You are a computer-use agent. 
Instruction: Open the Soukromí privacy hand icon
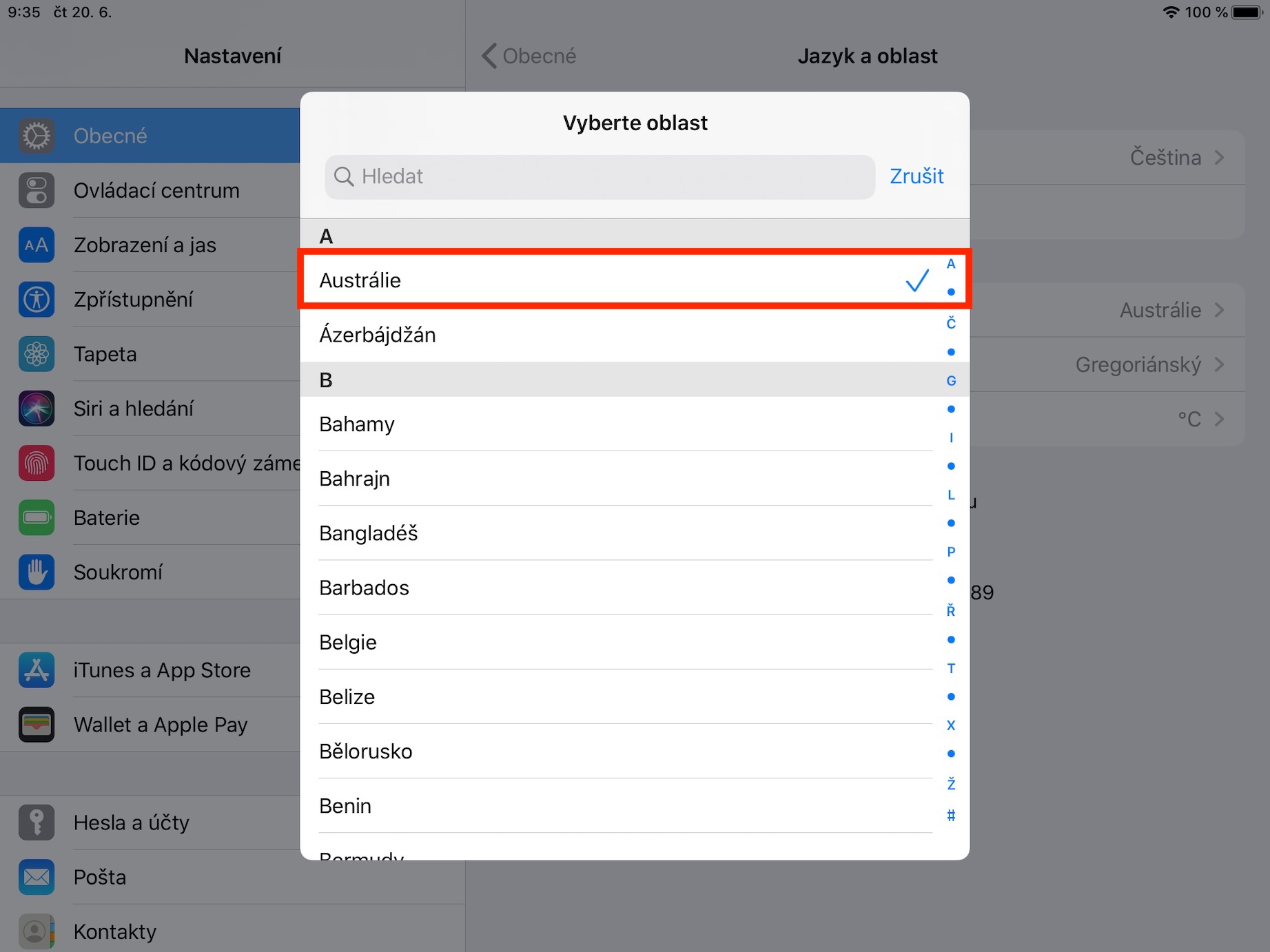(37, 572)
